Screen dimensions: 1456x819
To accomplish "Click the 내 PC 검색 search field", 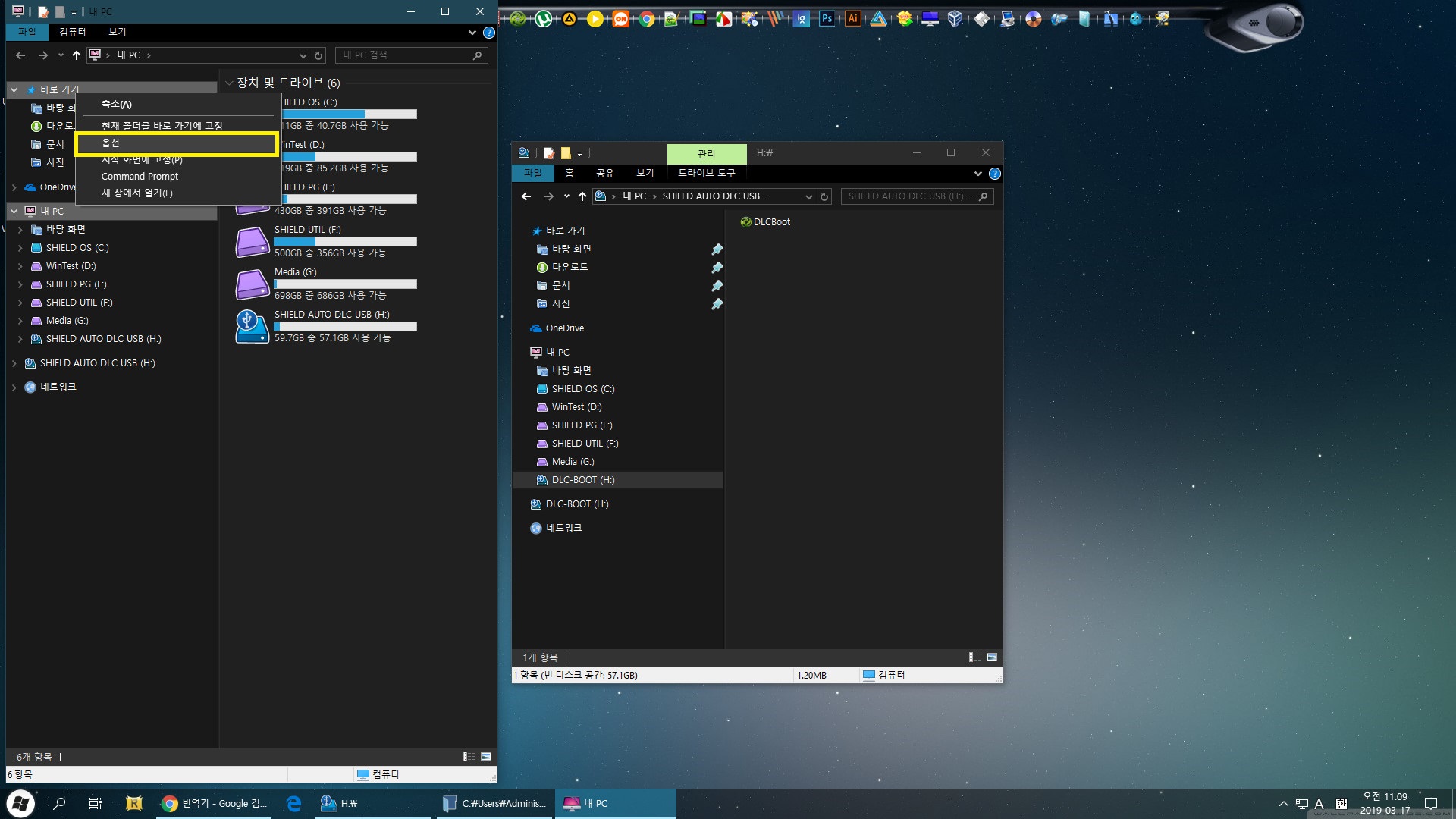I will [411, 55].
